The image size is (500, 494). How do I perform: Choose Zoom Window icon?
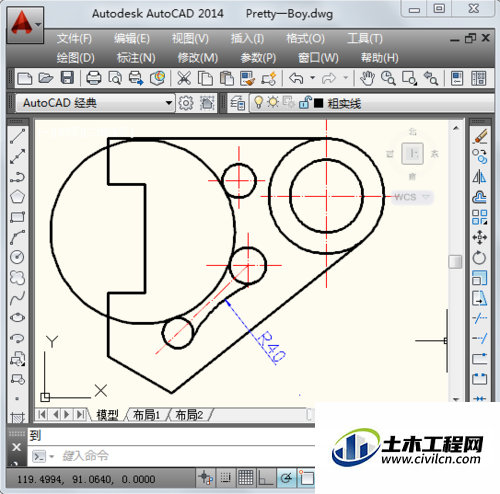coord(409,79)
